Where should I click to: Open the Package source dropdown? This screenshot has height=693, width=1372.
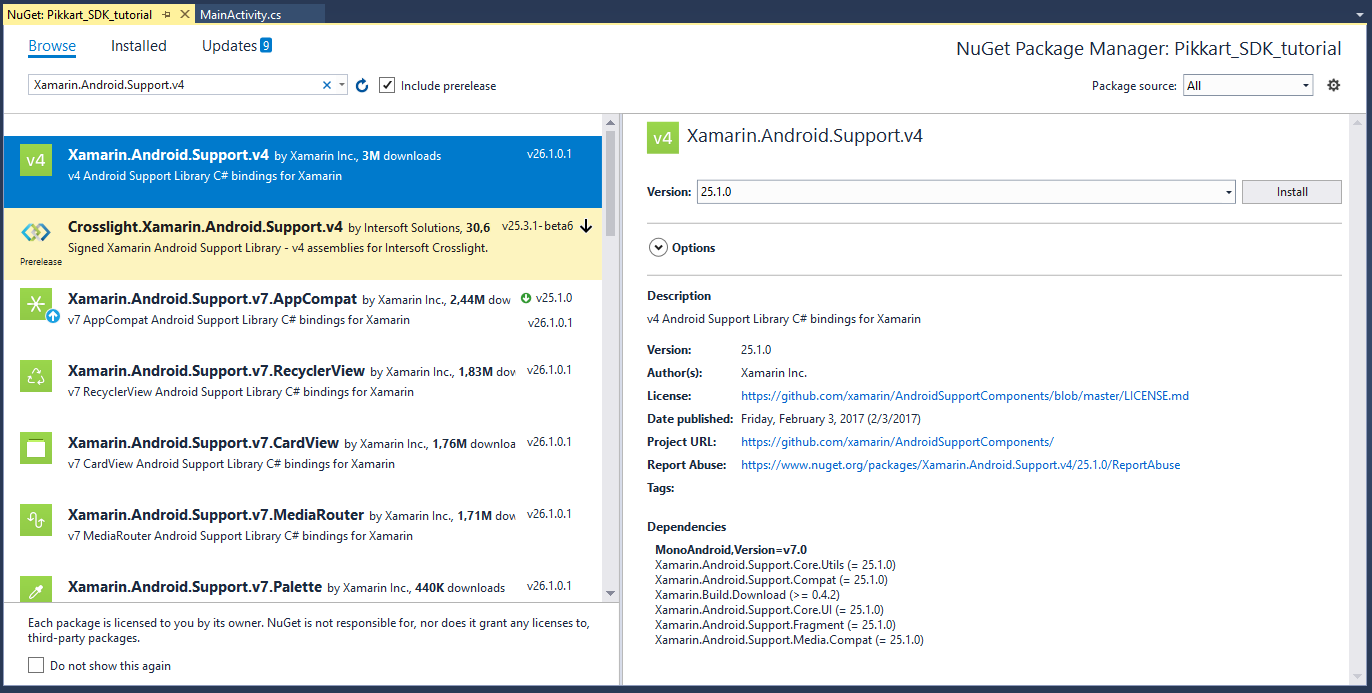click(1306, 86)
